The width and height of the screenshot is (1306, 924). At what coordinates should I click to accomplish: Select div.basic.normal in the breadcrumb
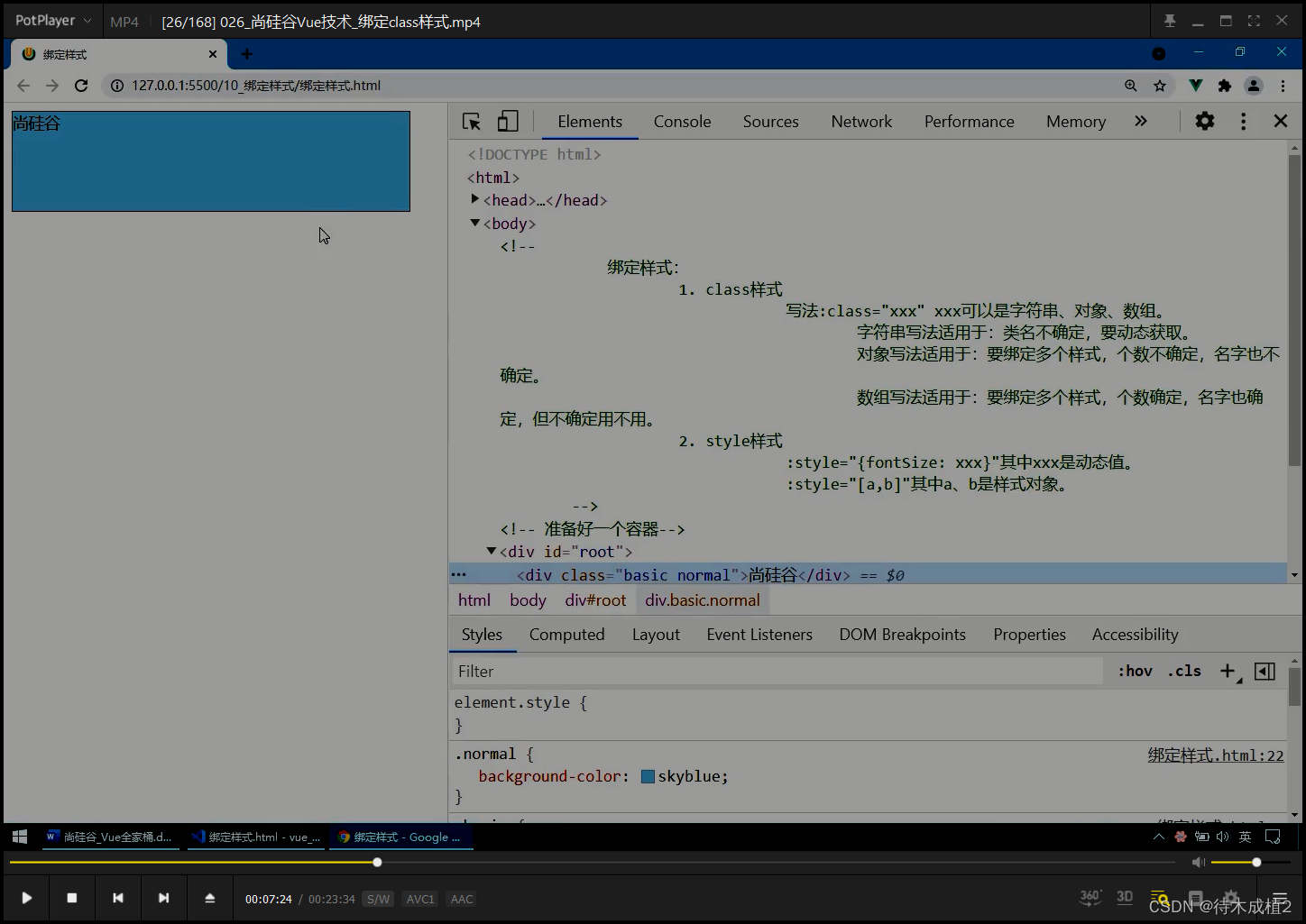tap(703, 600)
